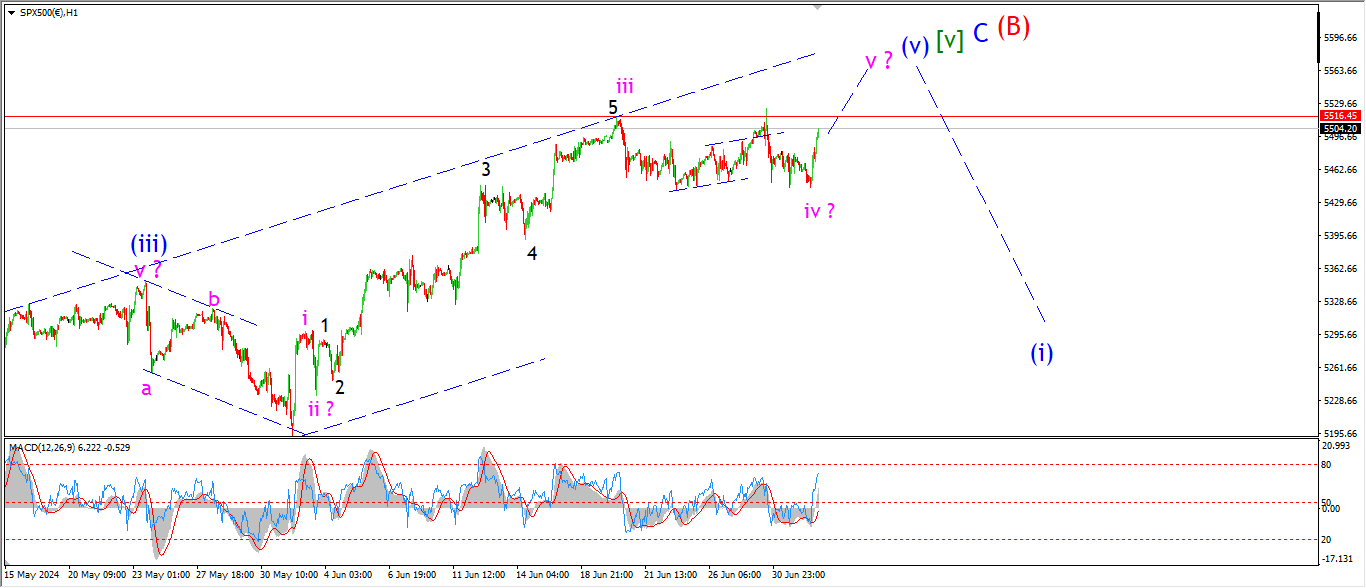Click the green [v] wave label

(949, 41)
